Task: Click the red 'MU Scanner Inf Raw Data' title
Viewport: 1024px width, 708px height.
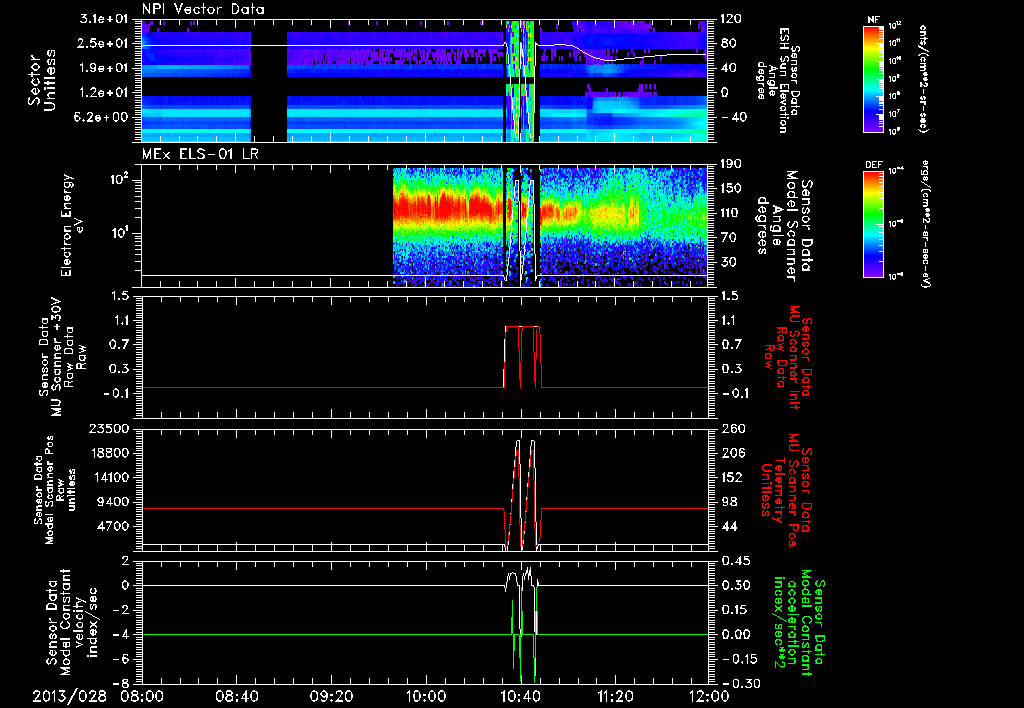Action: [x=788, y=357]
